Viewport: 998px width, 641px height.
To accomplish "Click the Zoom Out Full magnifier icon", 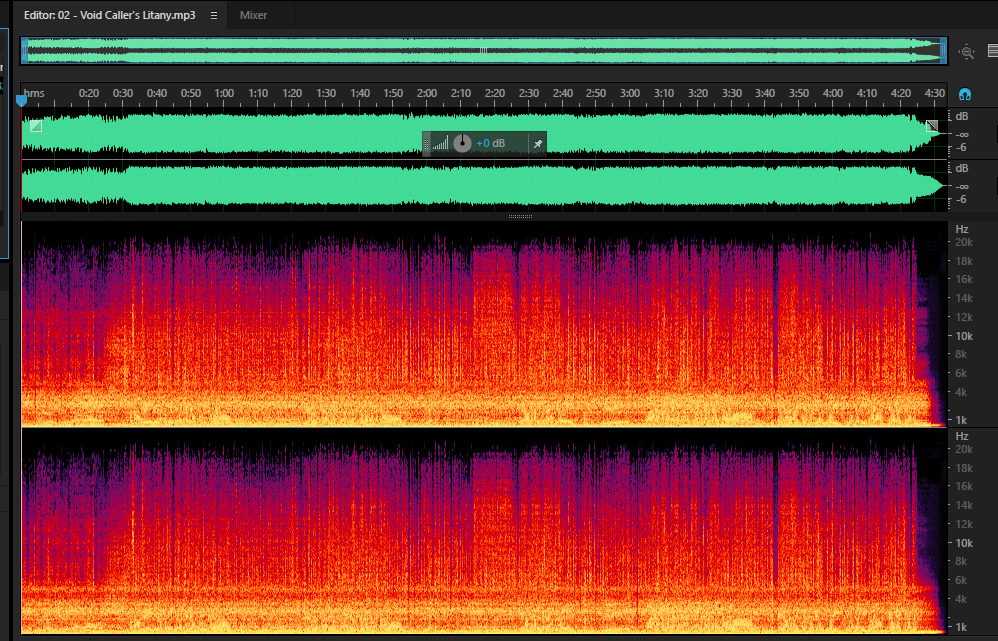I will [967, 52].
